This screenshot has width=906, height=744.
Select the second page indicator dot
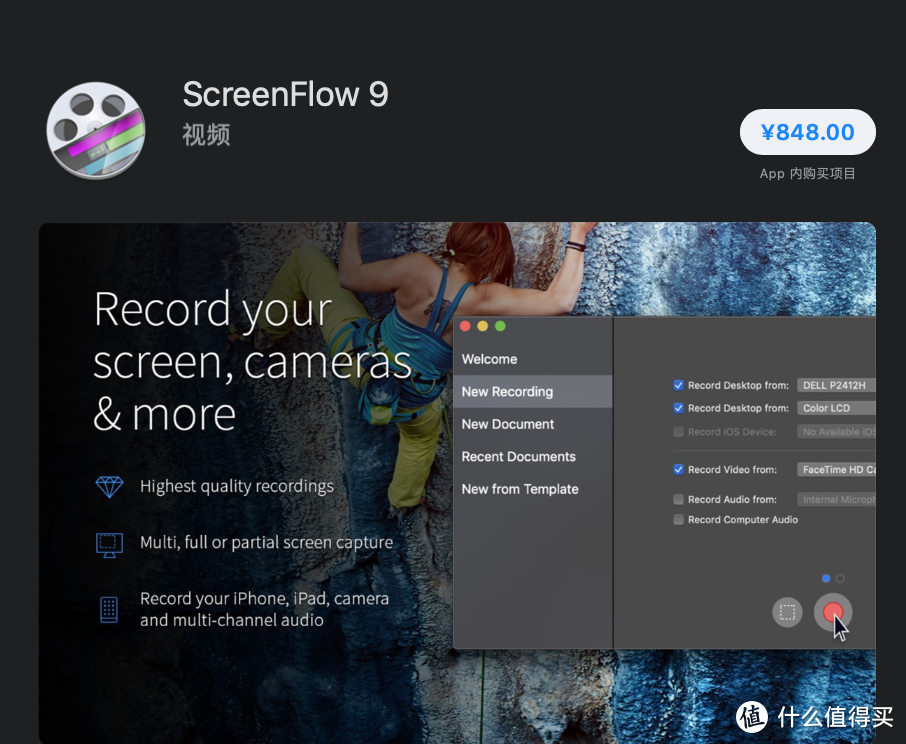click(x=840, y=578)
